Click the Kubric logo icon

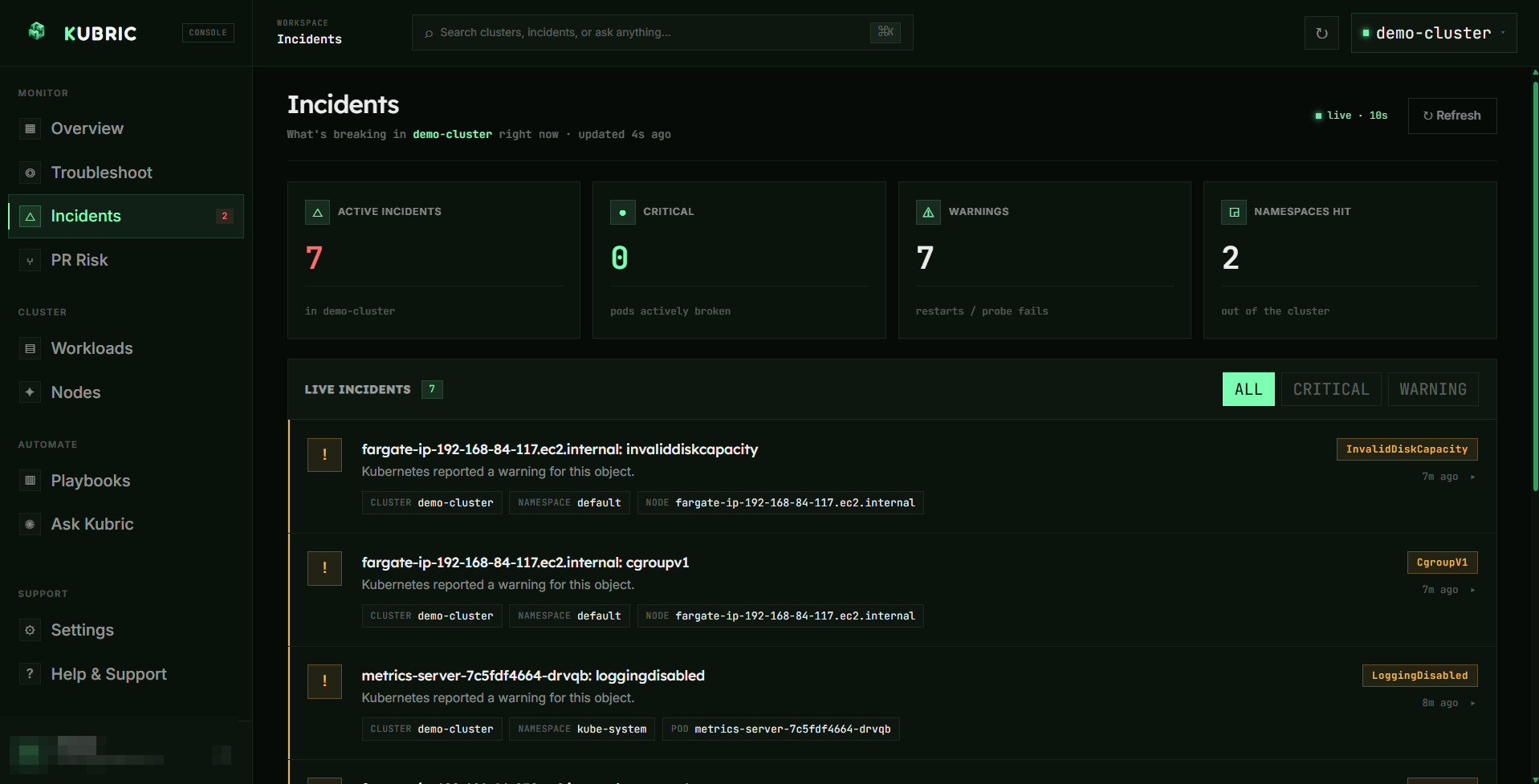37,31
